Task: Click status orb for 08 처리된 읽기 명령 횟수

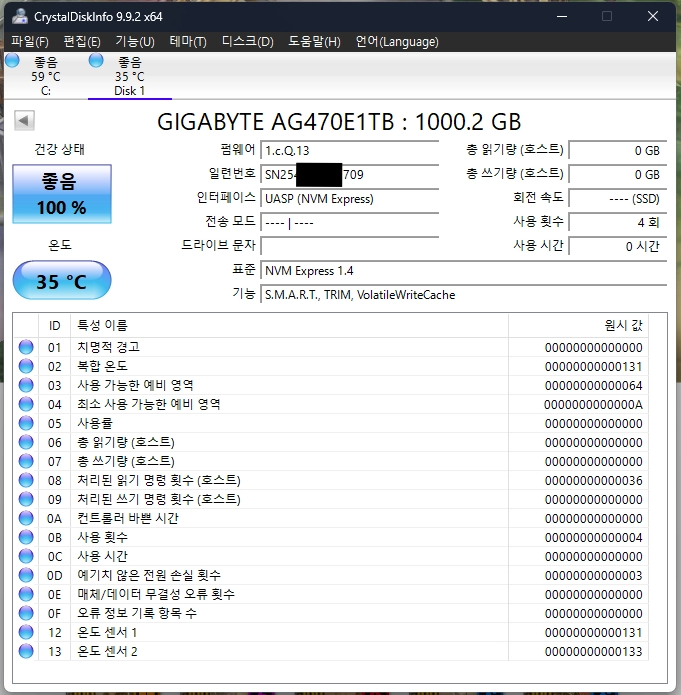Action: (26, 480)
